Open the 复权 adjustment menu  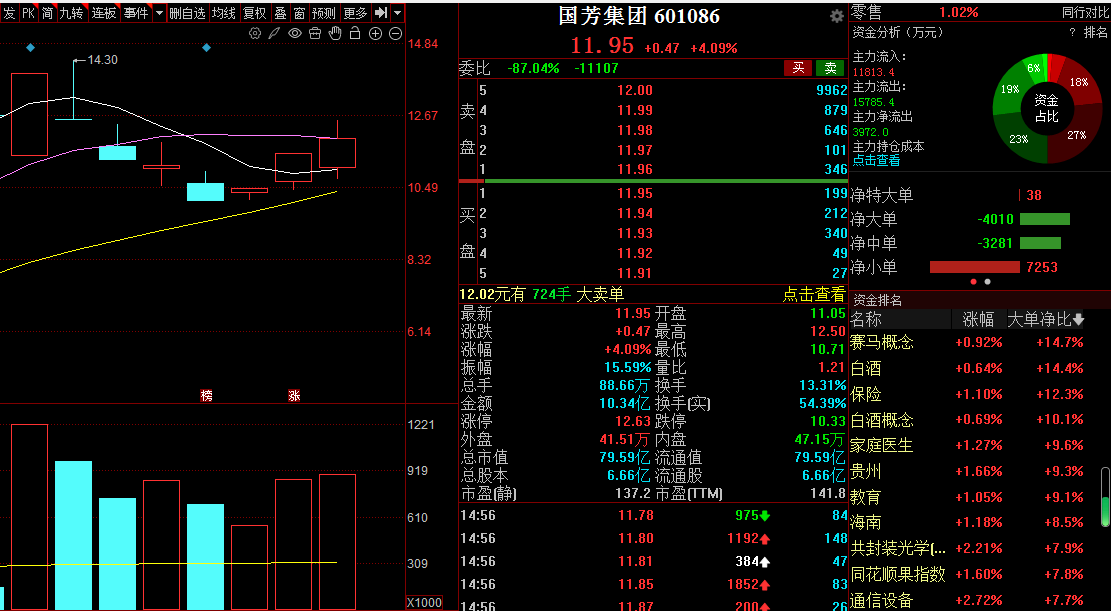pyautogui.click(x=255, y=13)
